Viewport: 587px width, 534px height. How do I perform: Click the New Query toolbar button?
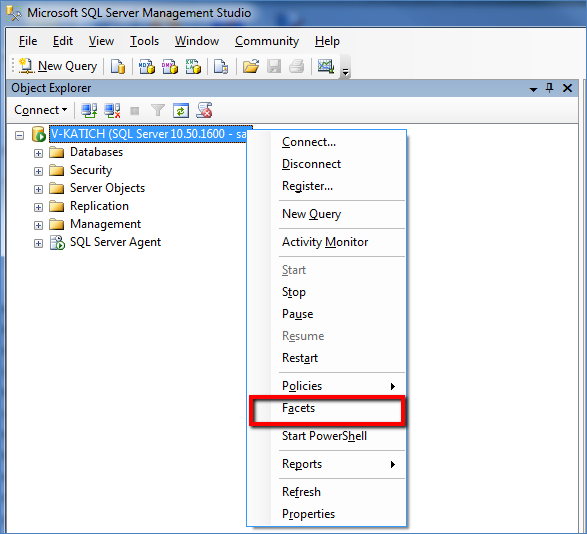[x=58, y=66]
